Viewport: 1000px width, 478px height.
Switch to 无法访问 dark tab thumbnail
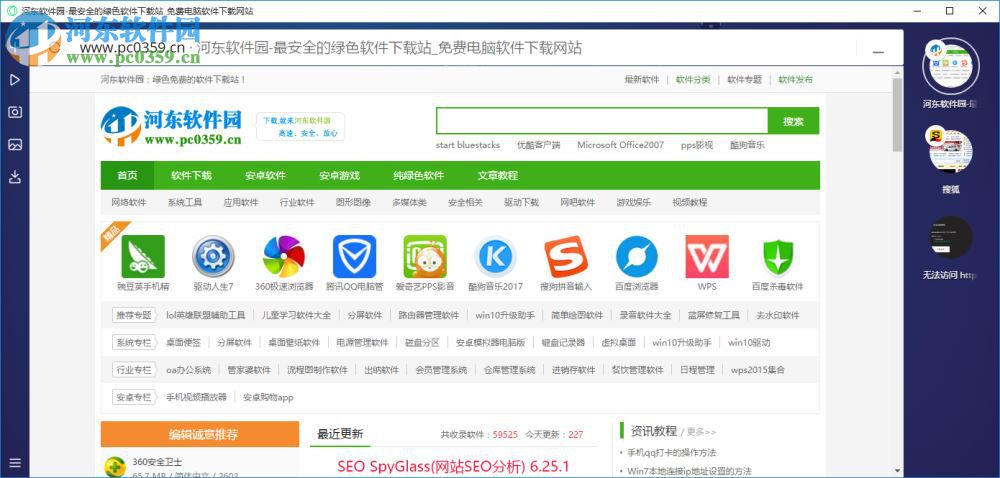coord(950,237)
